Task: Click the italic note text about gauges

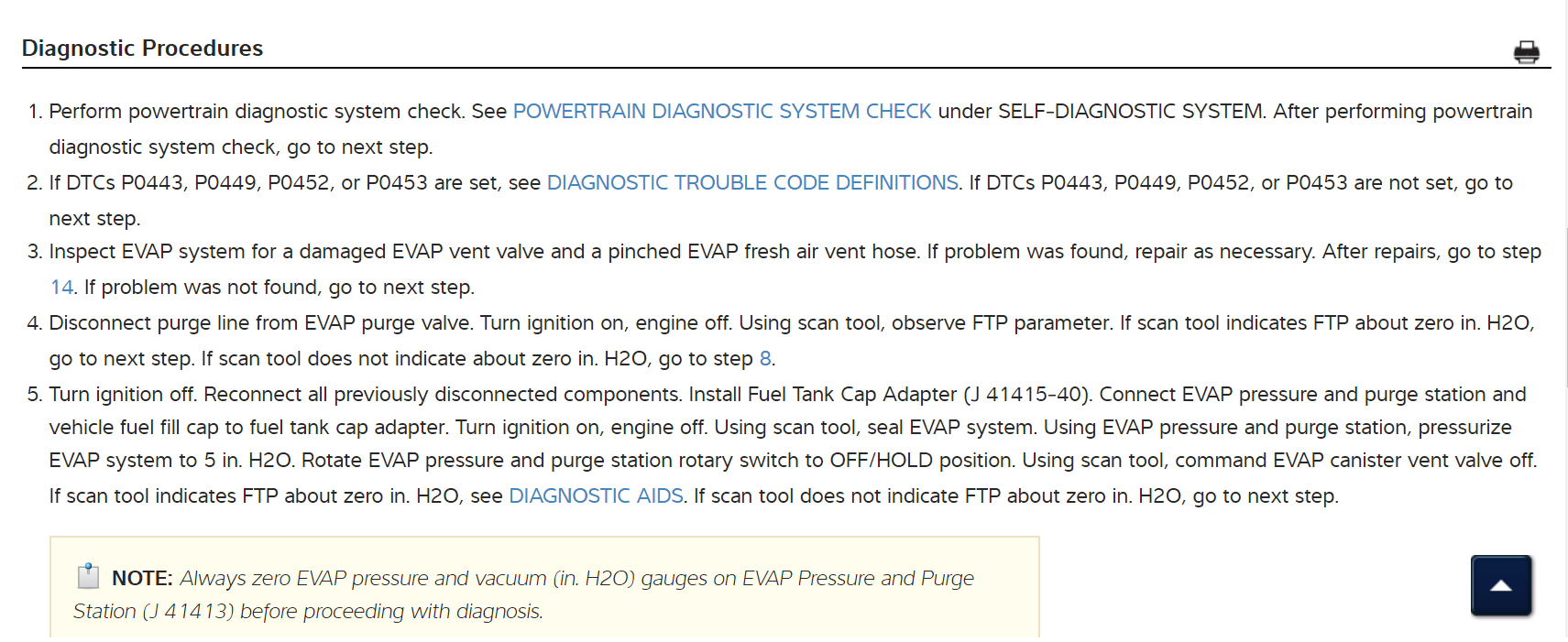Action: coord(577,579)
